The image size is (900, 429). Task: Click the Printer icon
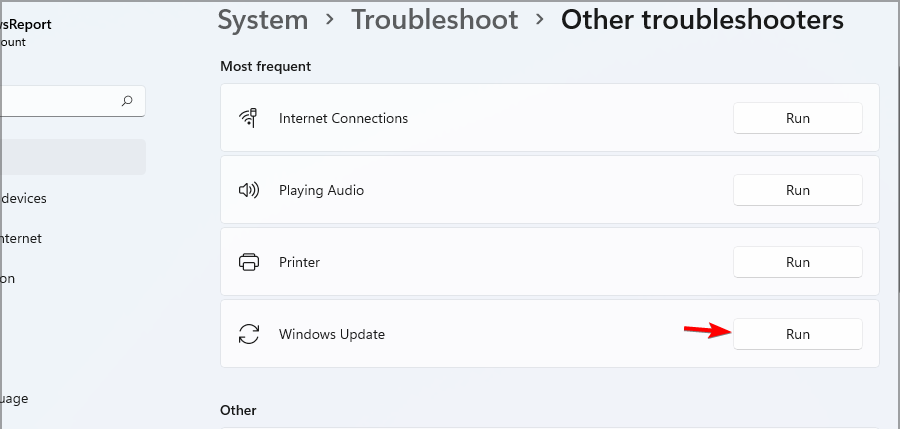coord(249,262)
